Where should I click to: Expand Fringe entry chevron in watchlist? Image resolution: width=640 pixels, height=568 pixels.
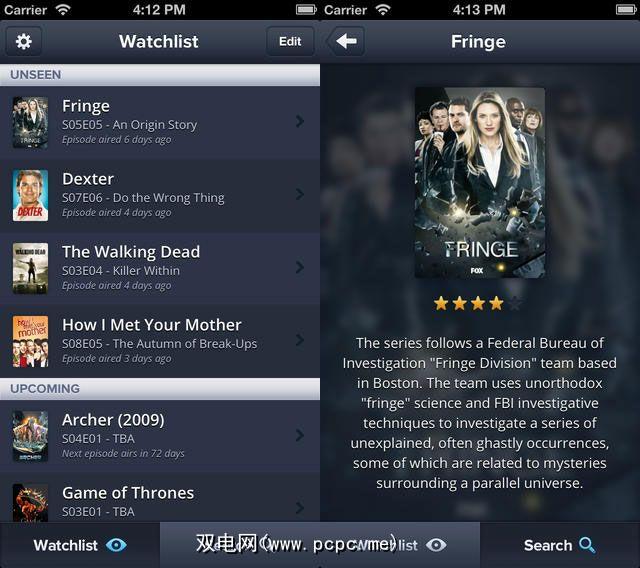[300, 121]
